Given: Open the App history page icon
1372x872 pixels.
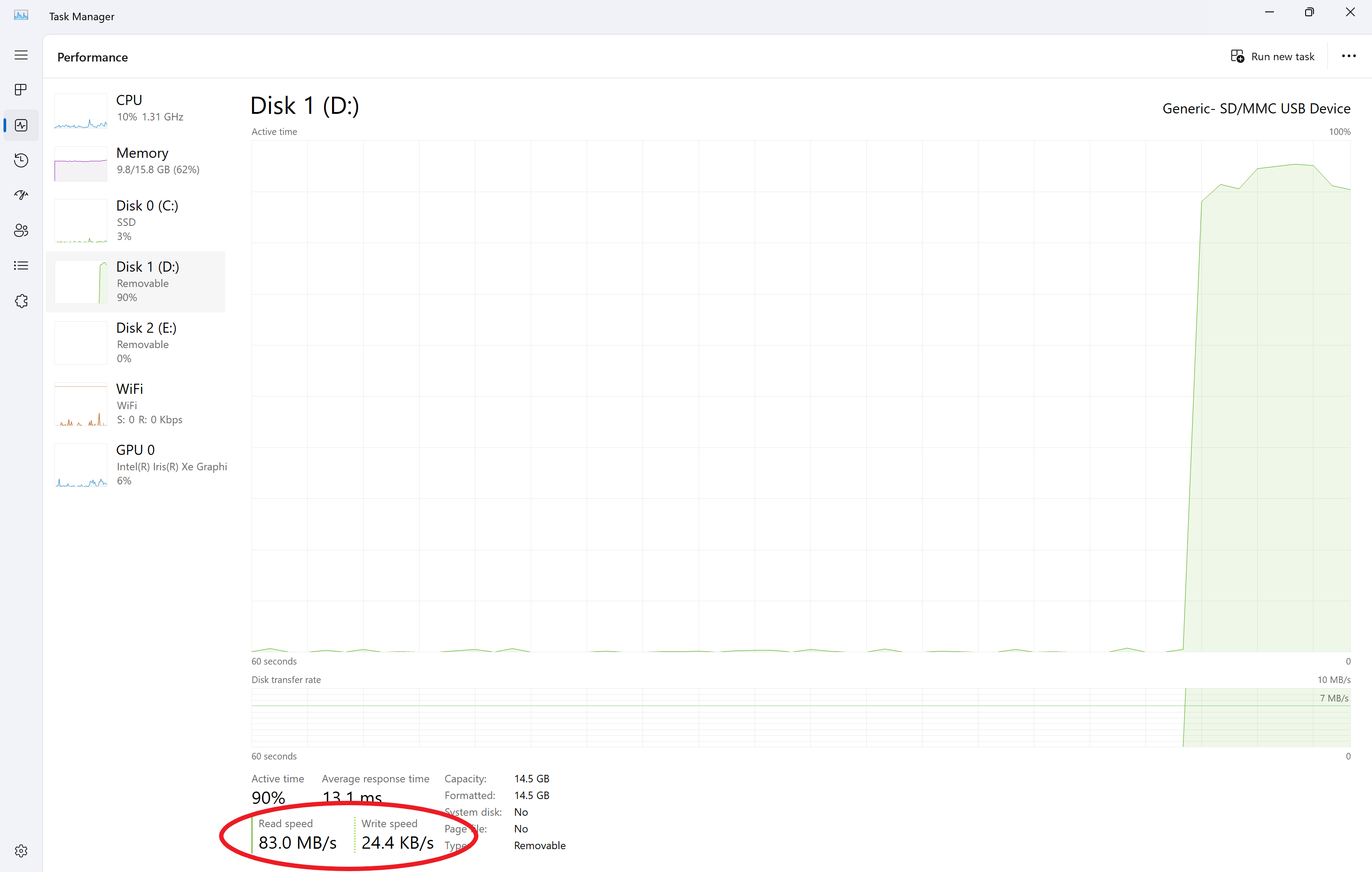Looking at the screenshot, I should point(21,160).
